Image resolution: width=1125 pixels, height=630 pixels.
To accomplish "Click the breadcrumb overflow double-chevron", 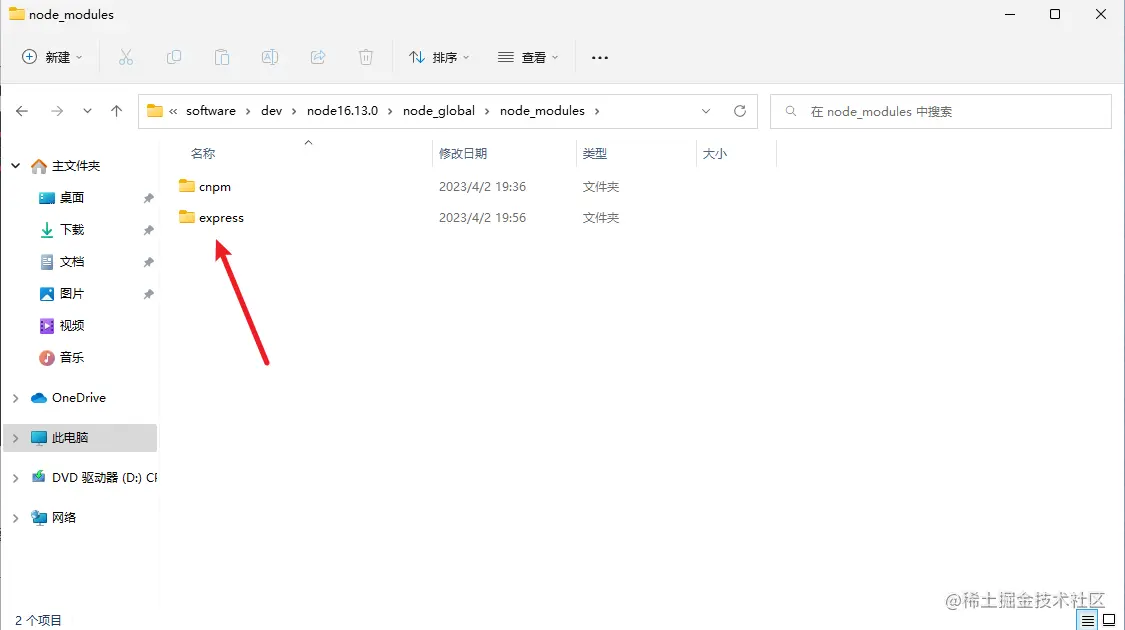I will pyautogui.click(x=173, y=111).
